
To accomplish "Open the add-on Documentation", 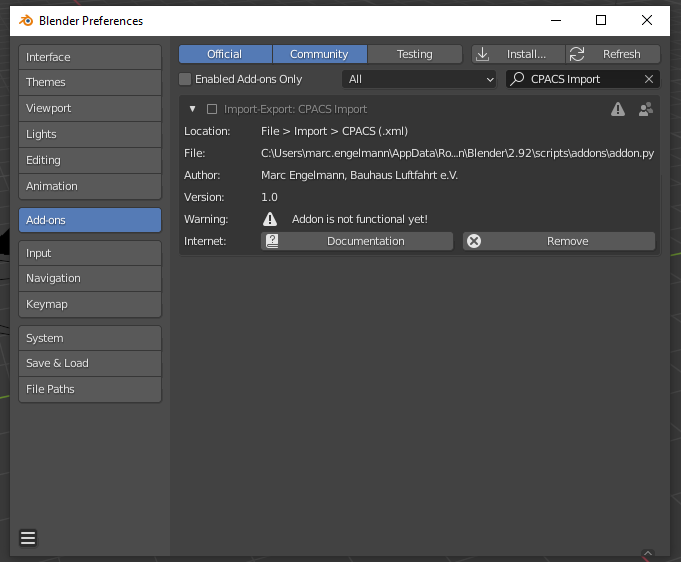I will tap(357, 241).
